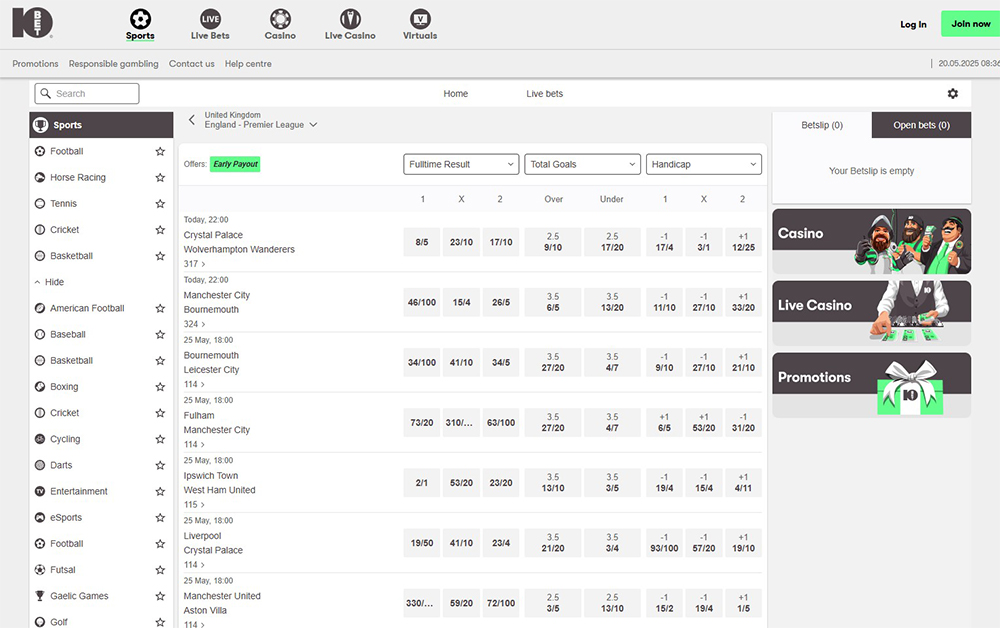Open the Handicap dropdown
1000x628 pixels.
point(703,164)
